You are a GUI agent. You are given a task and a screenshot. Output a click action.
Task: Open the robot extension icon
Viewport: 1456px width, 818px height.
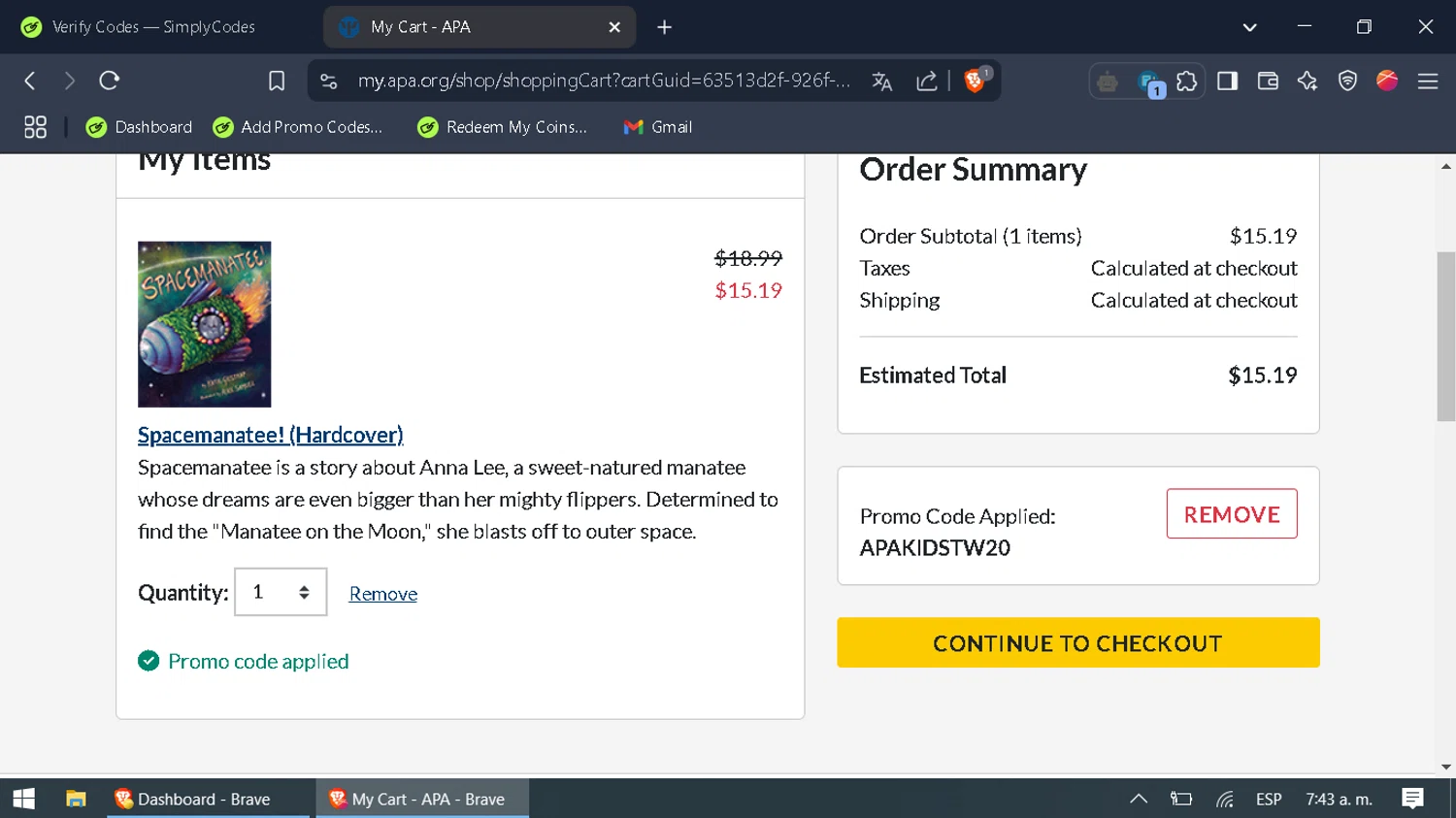1108,82
